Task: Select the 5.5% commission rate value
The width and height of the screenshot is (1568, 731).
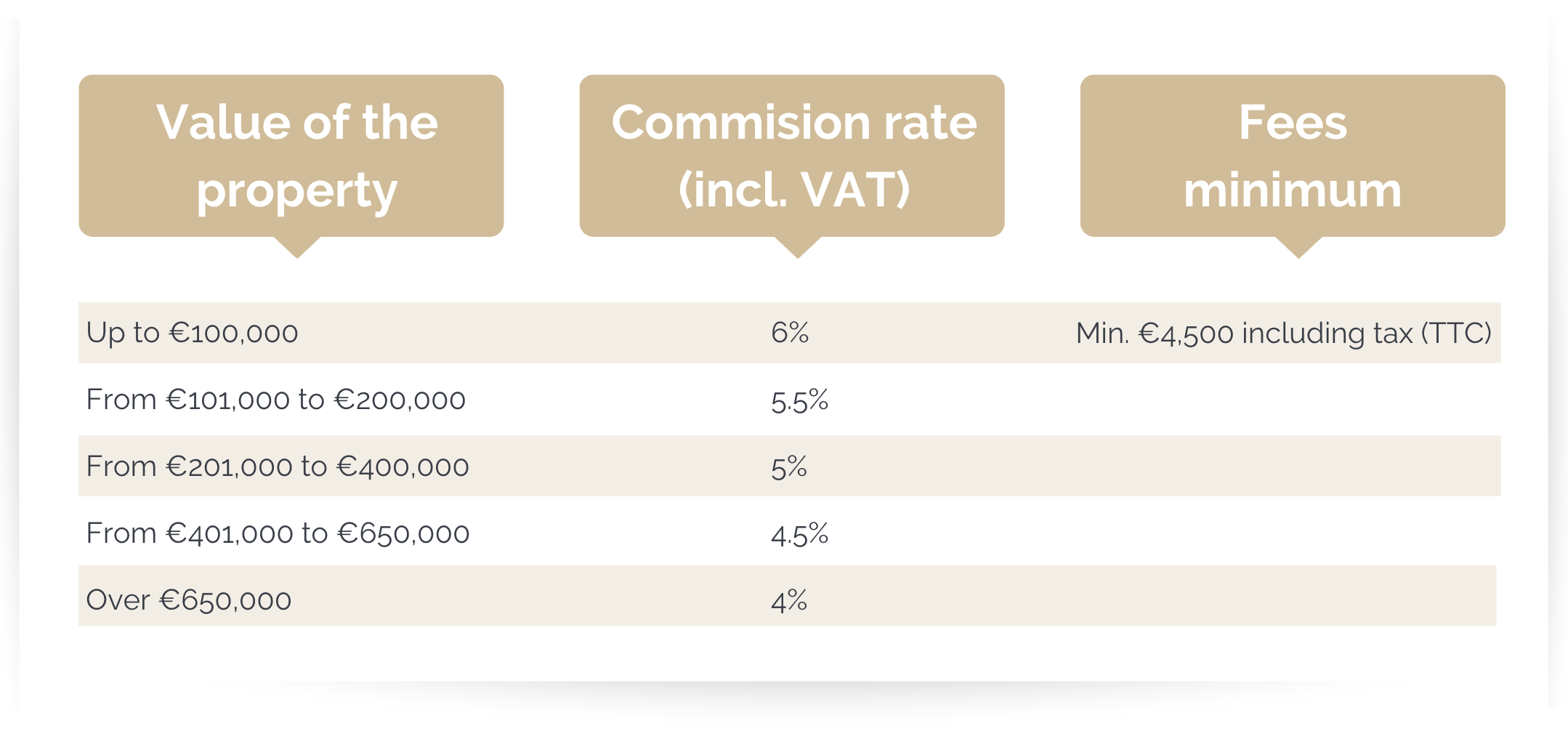Action: coord(799,400)
